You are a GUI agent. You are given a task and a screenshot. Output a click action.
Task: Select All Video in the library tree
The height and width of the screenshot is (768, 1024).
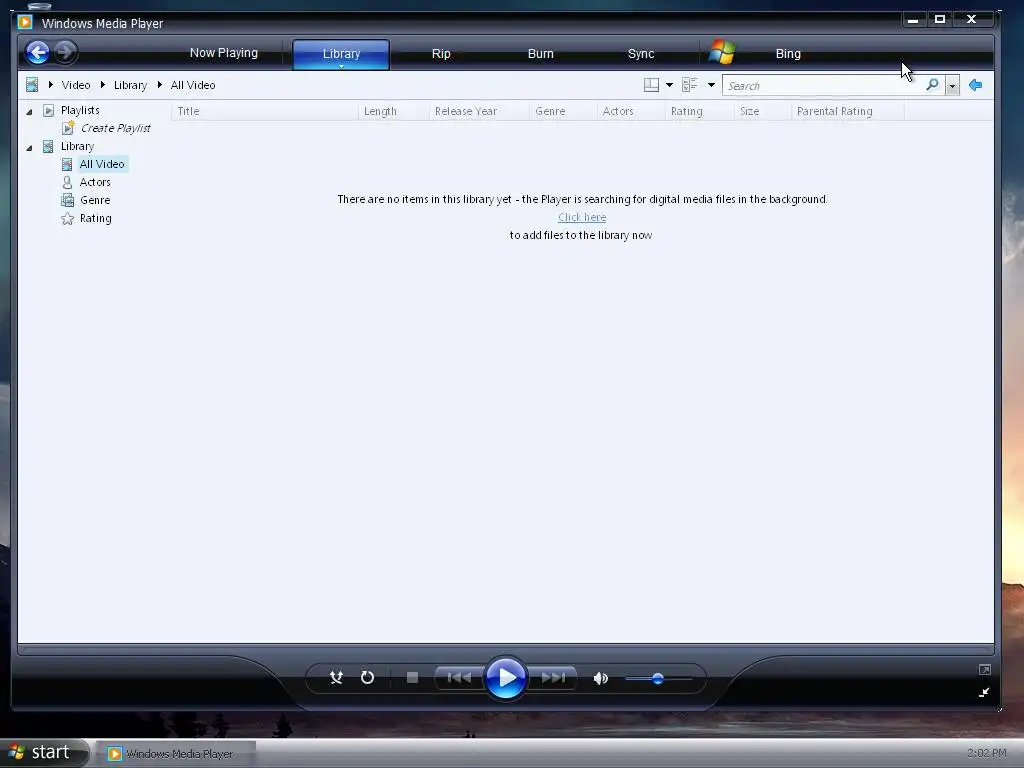point(102,164)
